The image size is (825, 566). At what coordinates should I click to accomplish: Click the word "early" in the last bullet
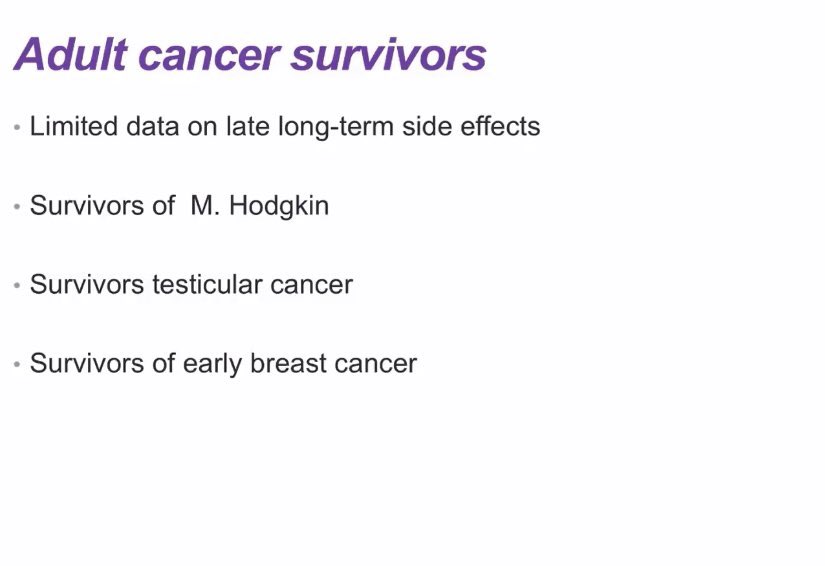pyautogui.click(x=212, y=364)
